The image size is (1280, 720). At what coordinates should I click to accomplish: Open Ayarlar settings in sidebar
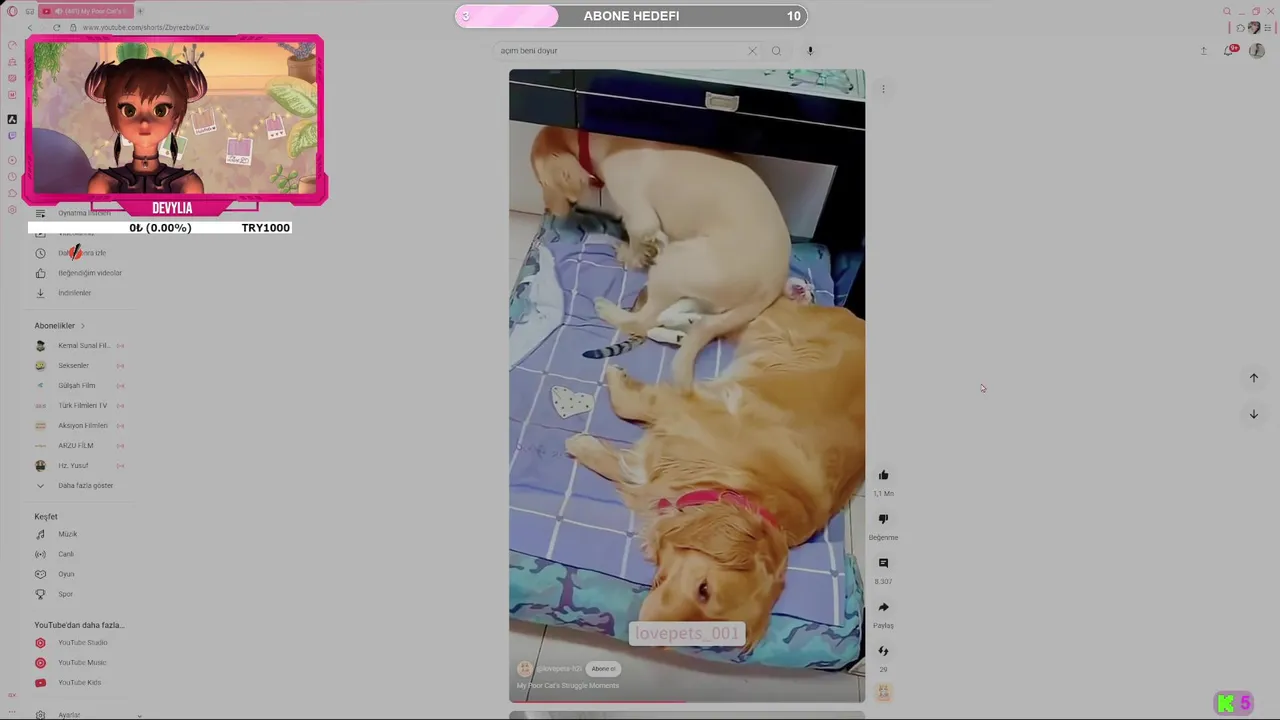coord(58,715)
